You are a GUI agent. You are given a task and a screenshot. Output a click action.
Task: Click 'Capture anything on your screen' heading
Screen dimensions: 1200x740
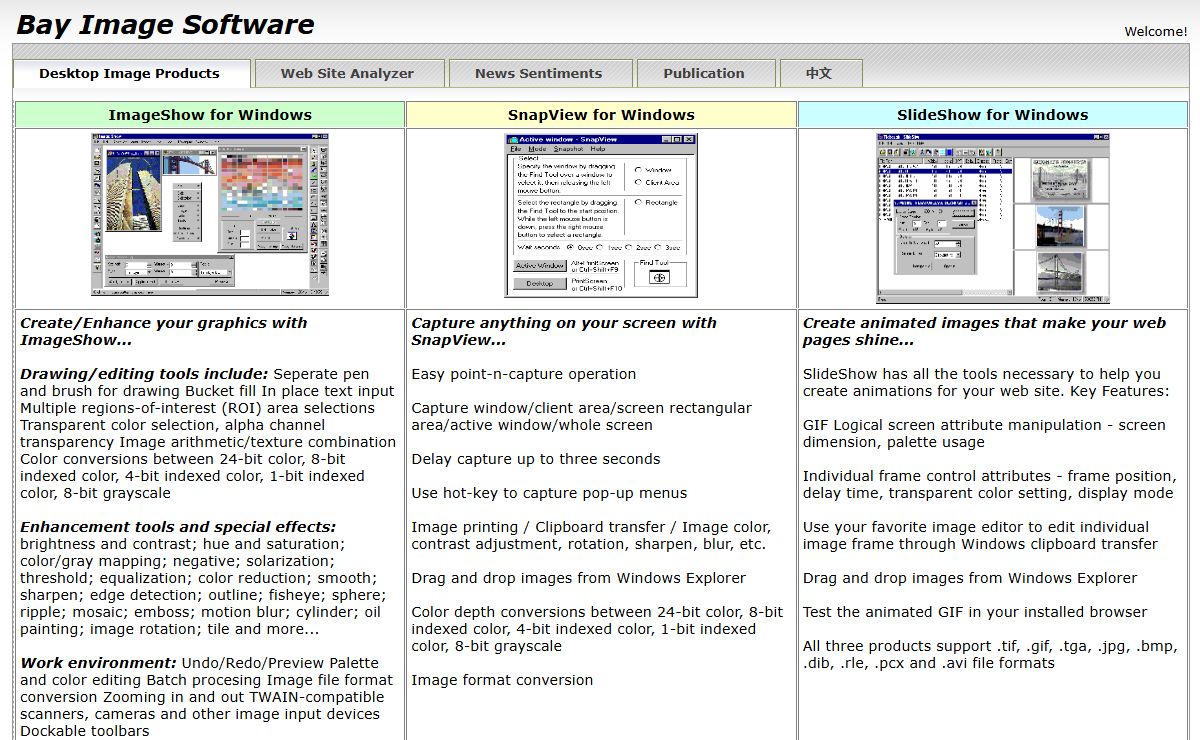pos(564,331)
